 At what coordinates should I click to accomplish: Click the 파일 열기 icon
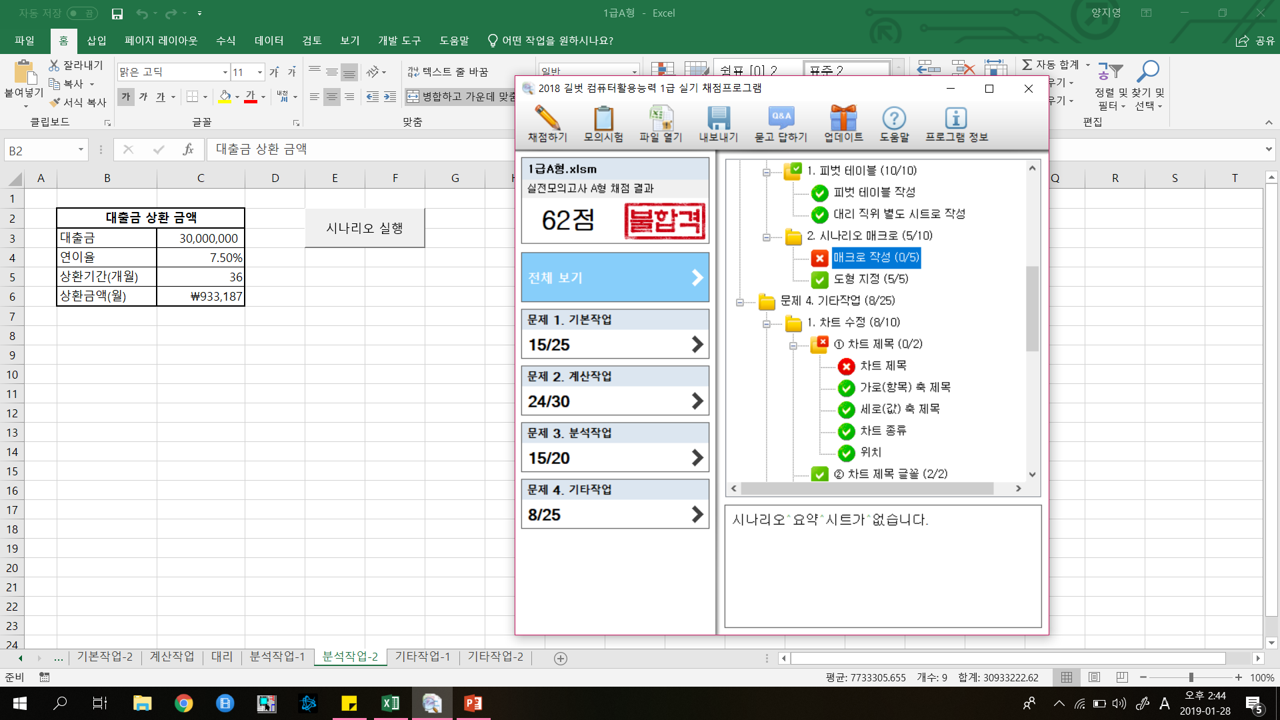[x=660, y=124]
